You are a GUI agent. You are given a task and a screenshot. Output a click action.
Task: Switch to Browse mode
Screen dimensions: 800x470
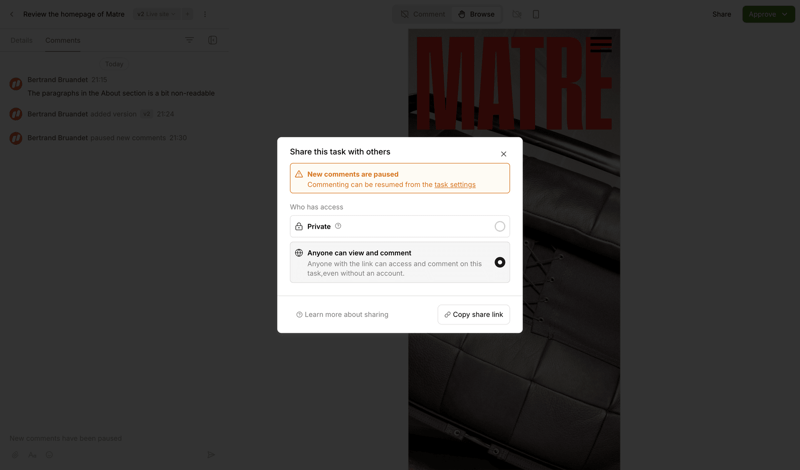click(x=476, y=14)
